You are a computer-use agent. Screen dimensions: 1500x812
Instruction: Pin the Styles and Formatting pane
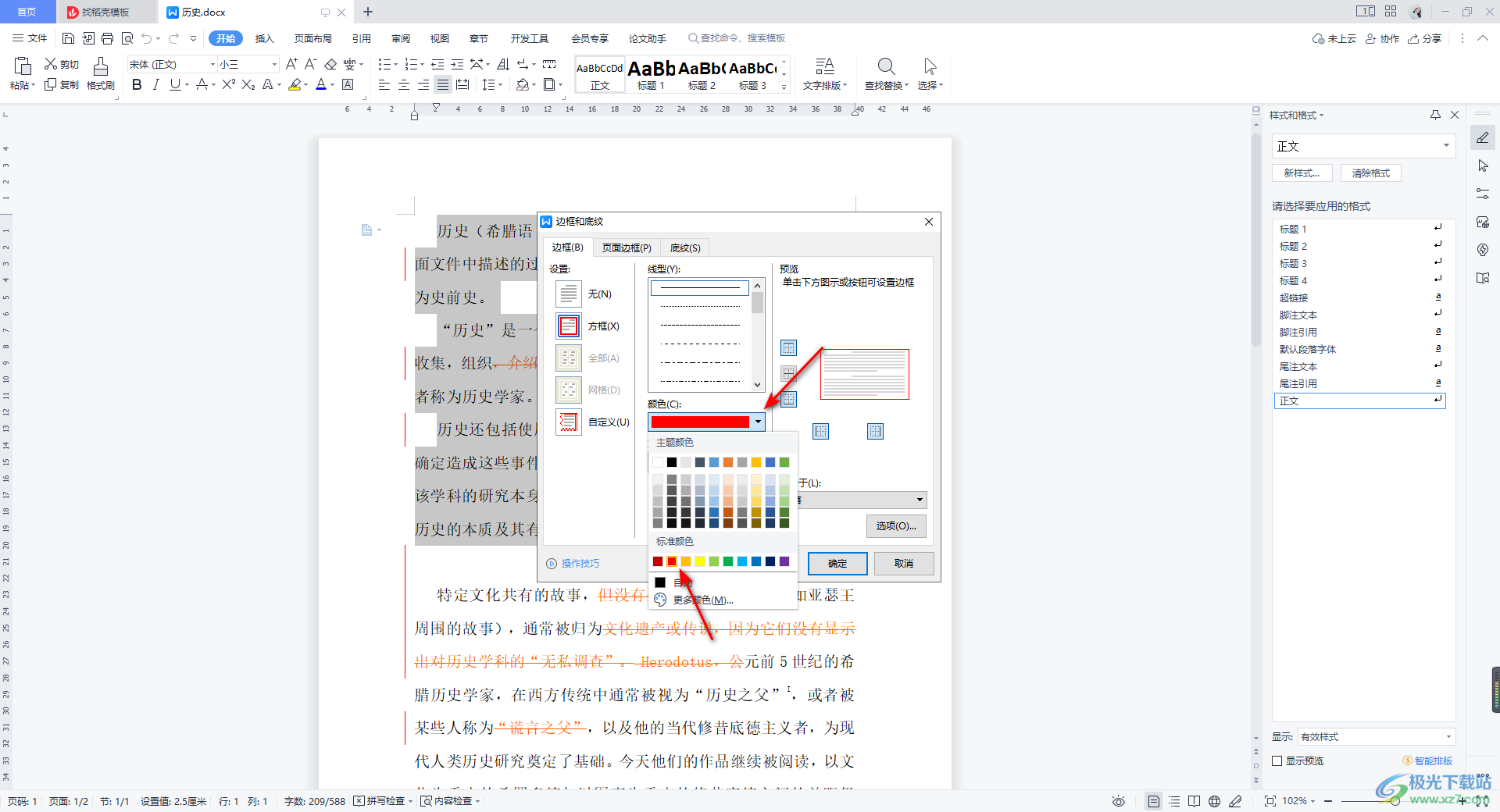[x=1435, y=115]
